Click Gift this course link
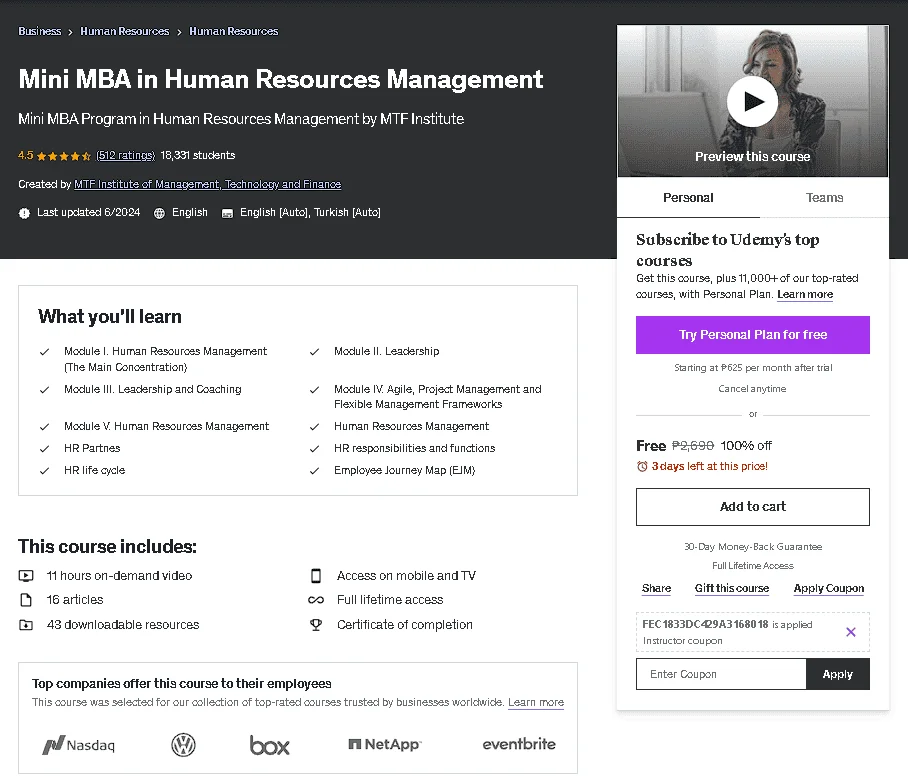Image resolution: width=908 pixels, height=784 pixels. 732,588
